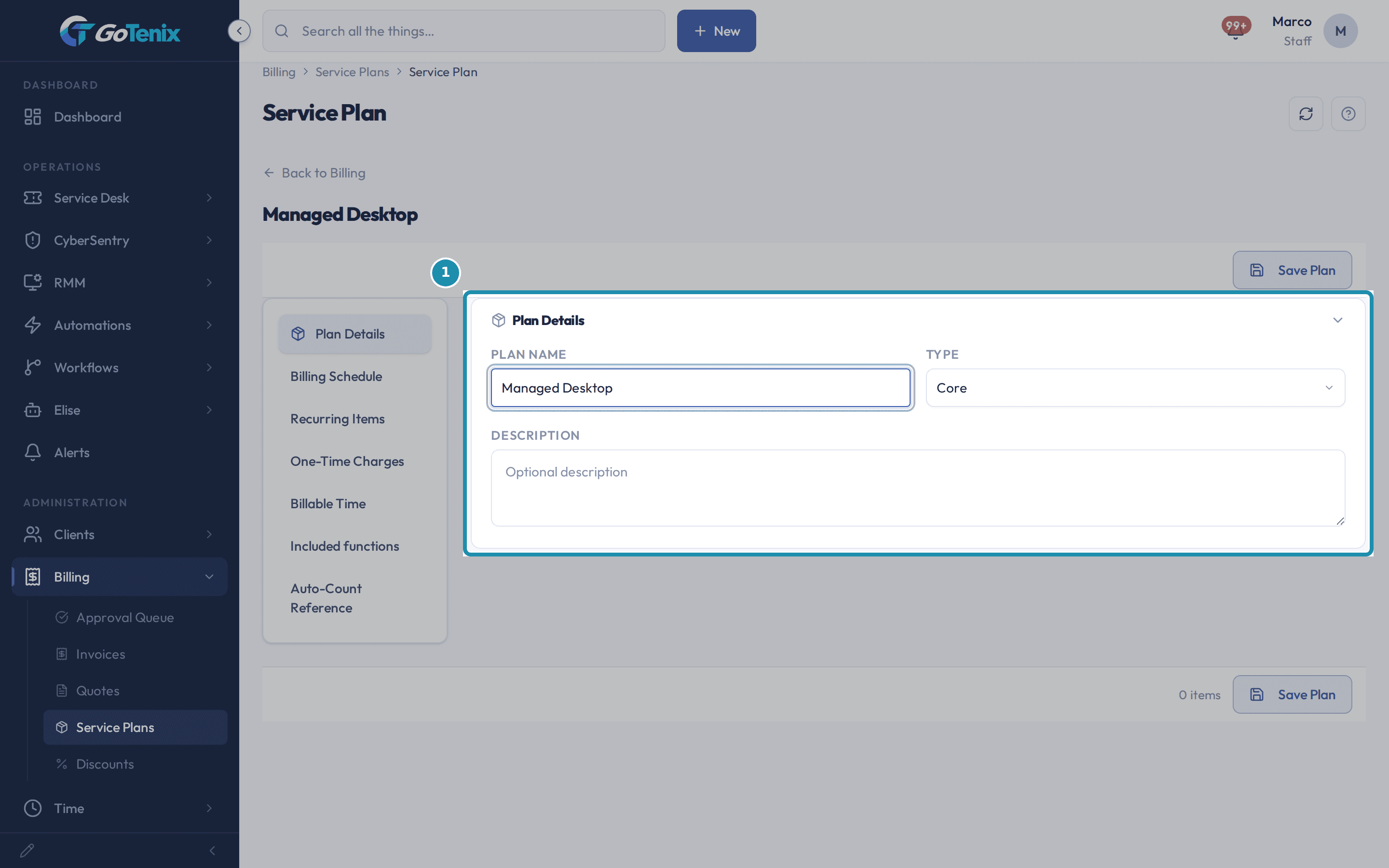
Task: Open Approval Queue under Billing
Action: click(x=136, y=617)
